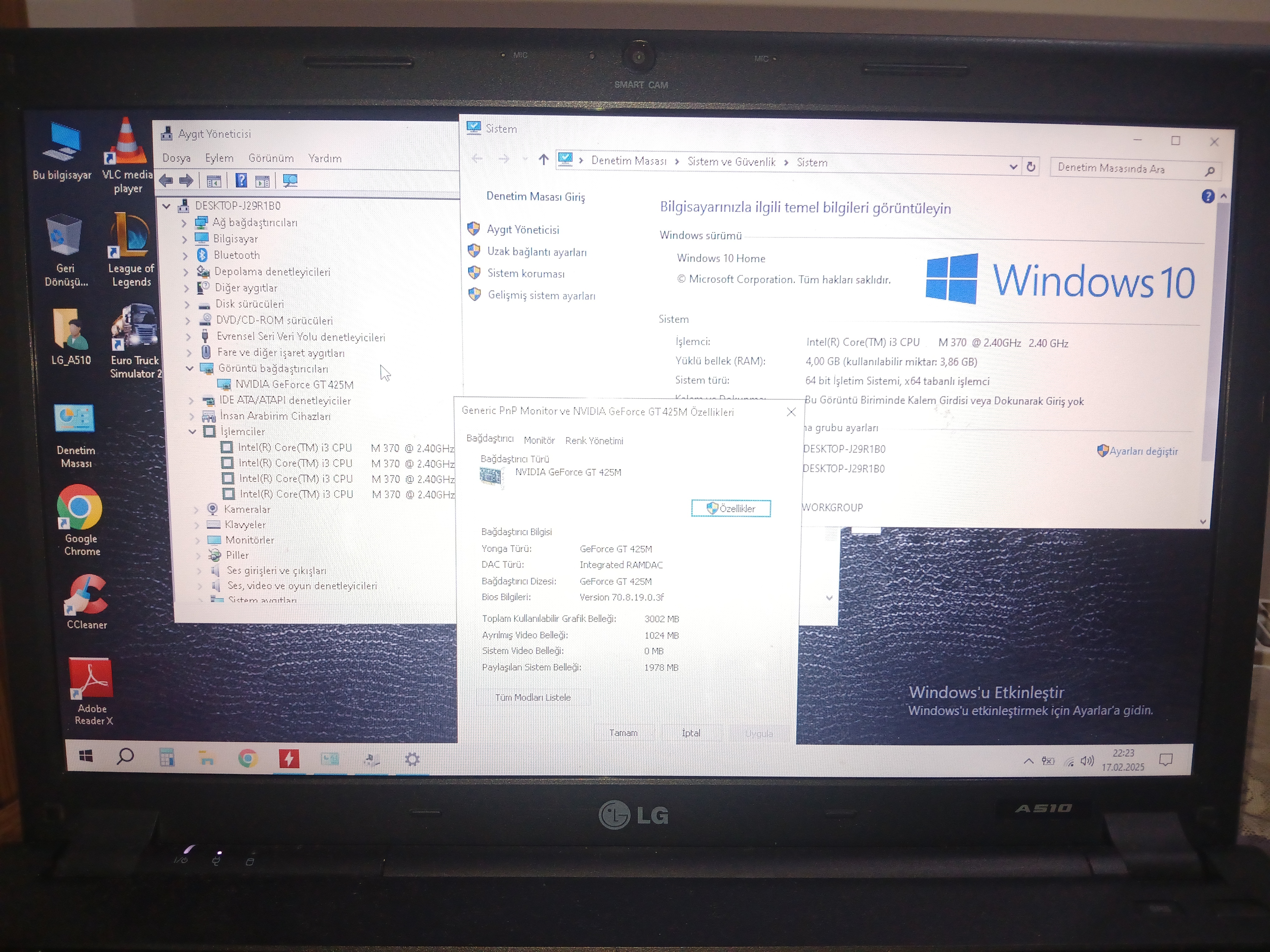Open the notification center icon
The width and height of the screenshot is (1270, 952).
tap(1165, 760)
